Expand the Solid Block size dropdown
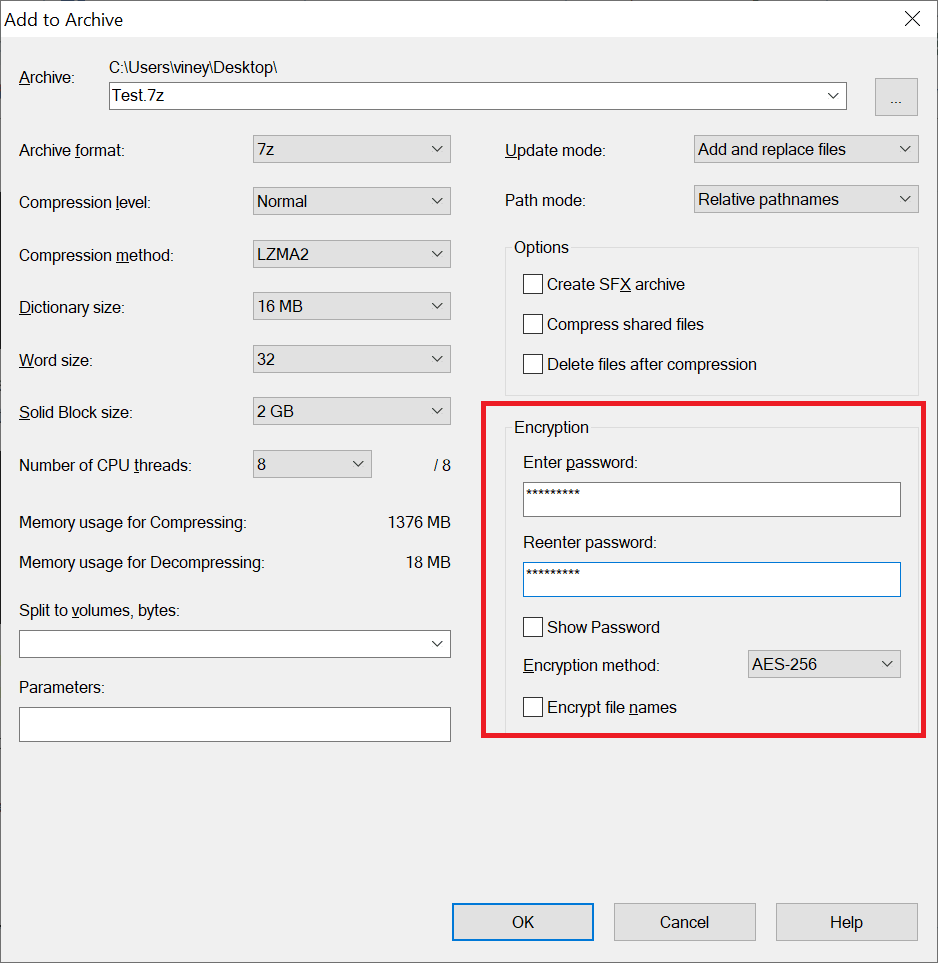Screen dimensions: 938x963 coord(351,410)
